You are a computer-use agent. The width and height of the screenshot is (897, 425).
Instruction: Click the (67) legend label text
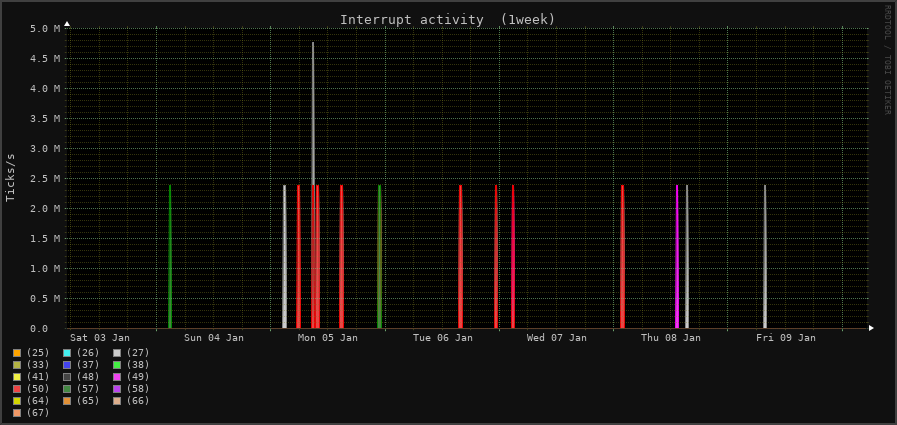point(38,413)
